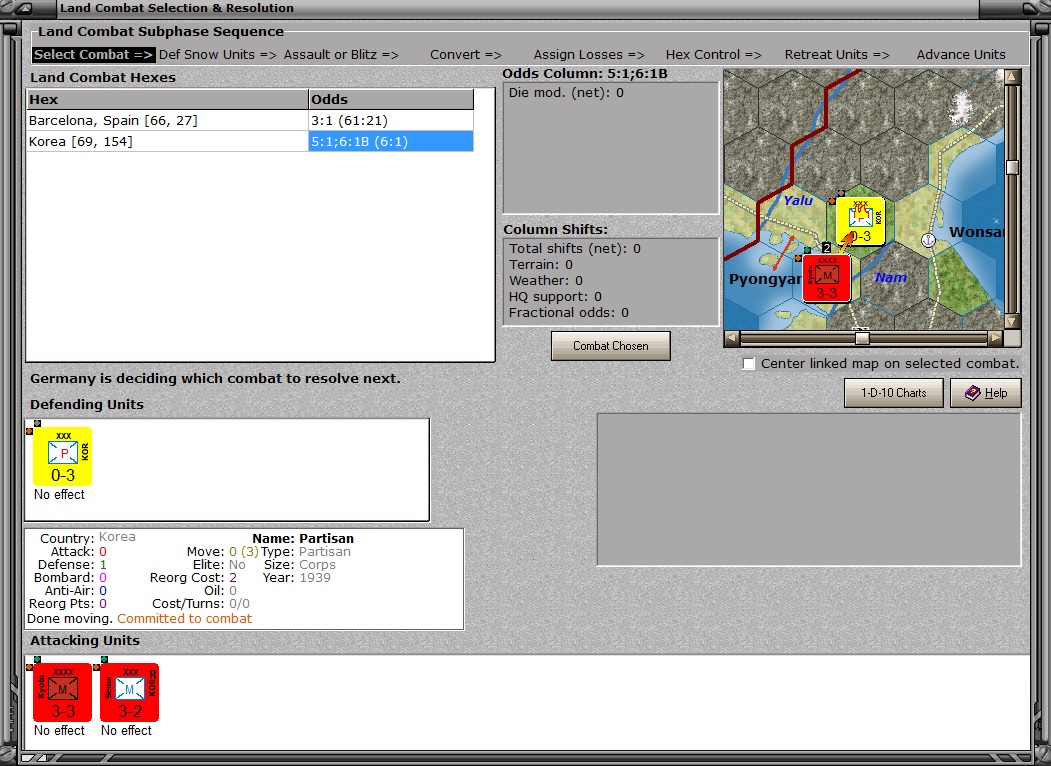Click the Retreat Units => subphase step
Screen dimensions: 1051x766
[837, 54]
